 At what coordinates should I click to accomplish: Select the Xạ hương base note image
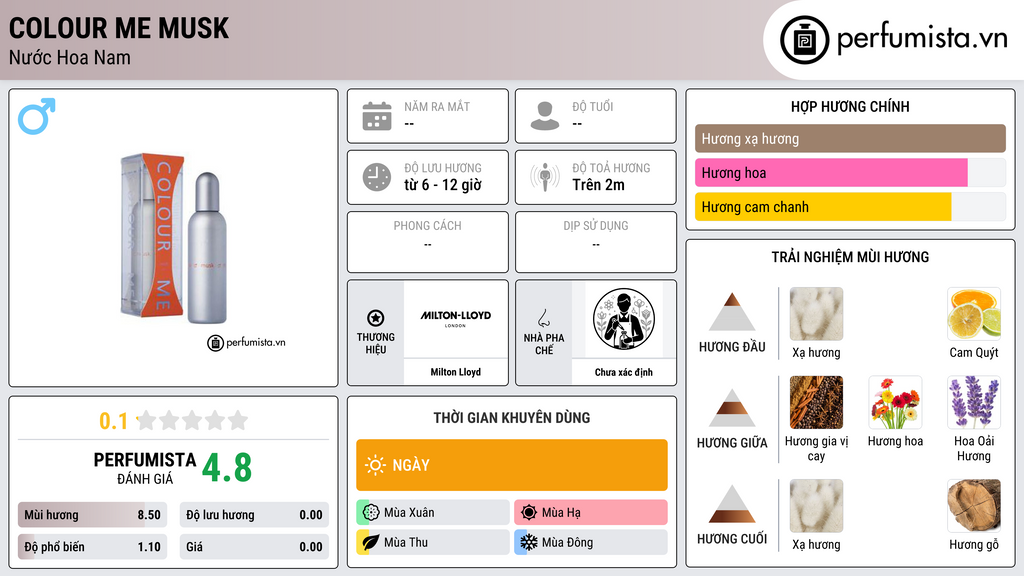coord(816,506)
